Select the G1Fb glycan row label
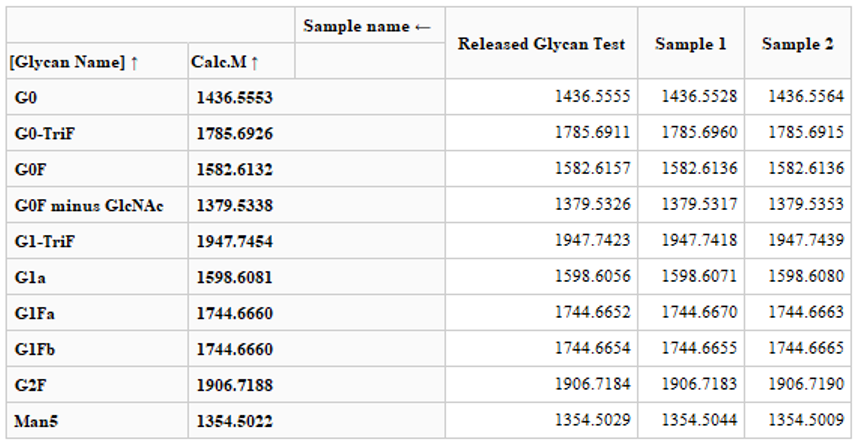This screenshot has height=442, width=856. click(35, 349)
